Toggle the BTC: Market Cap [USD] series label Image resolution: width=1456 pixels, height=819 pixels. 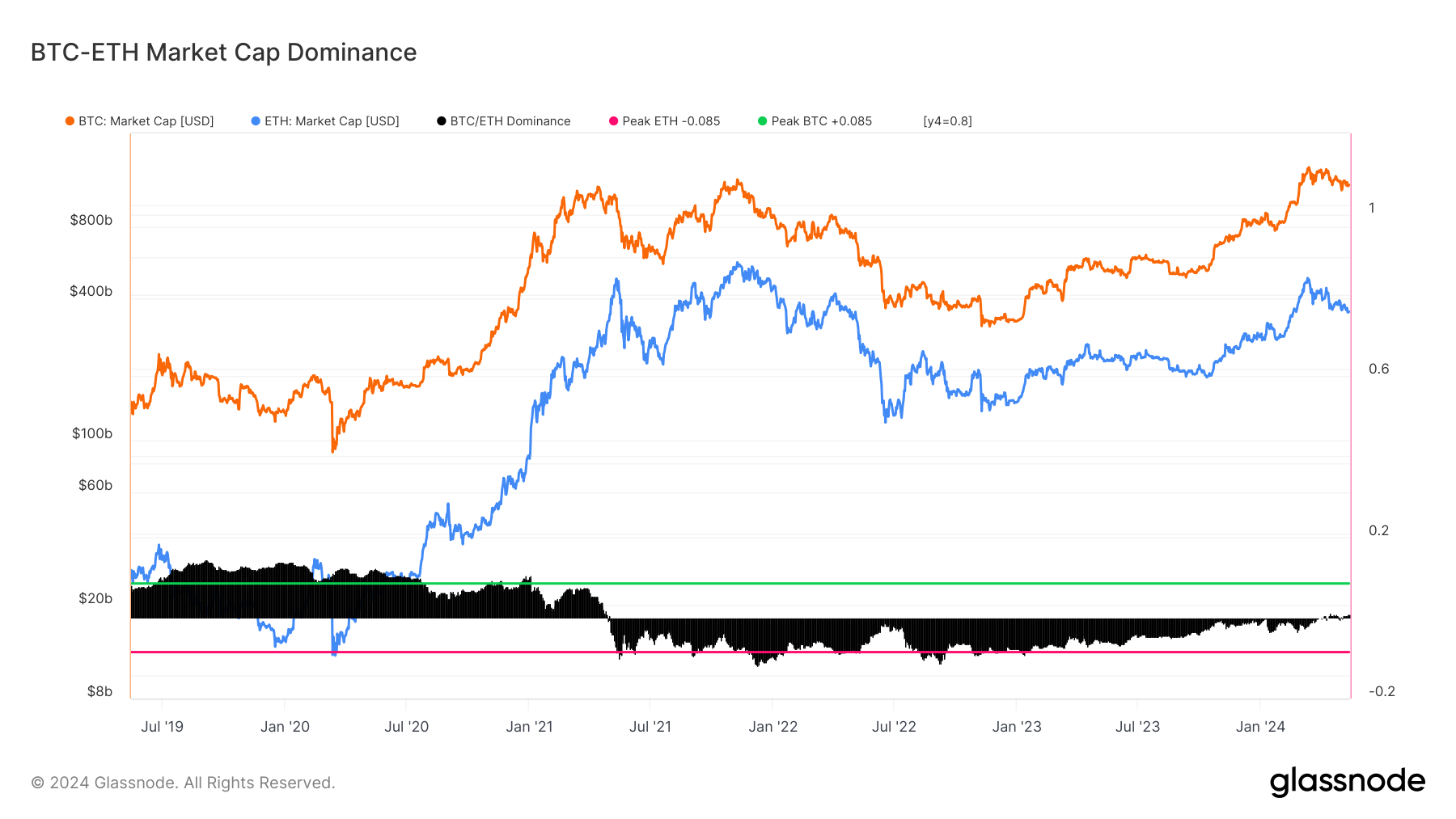click(146, 121)
